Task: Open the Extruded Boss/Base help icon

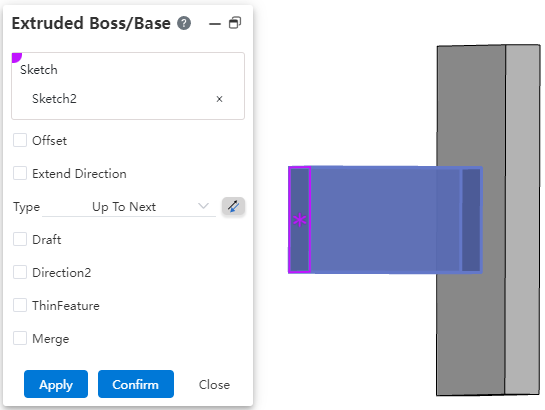Action: tap(184, 23)
